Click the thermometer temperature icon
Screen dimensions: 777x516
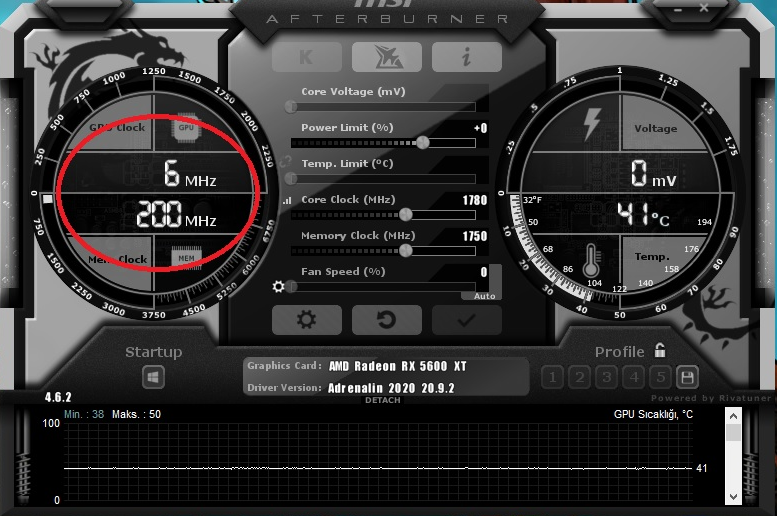pyautogui.click(x=591, y=260)
